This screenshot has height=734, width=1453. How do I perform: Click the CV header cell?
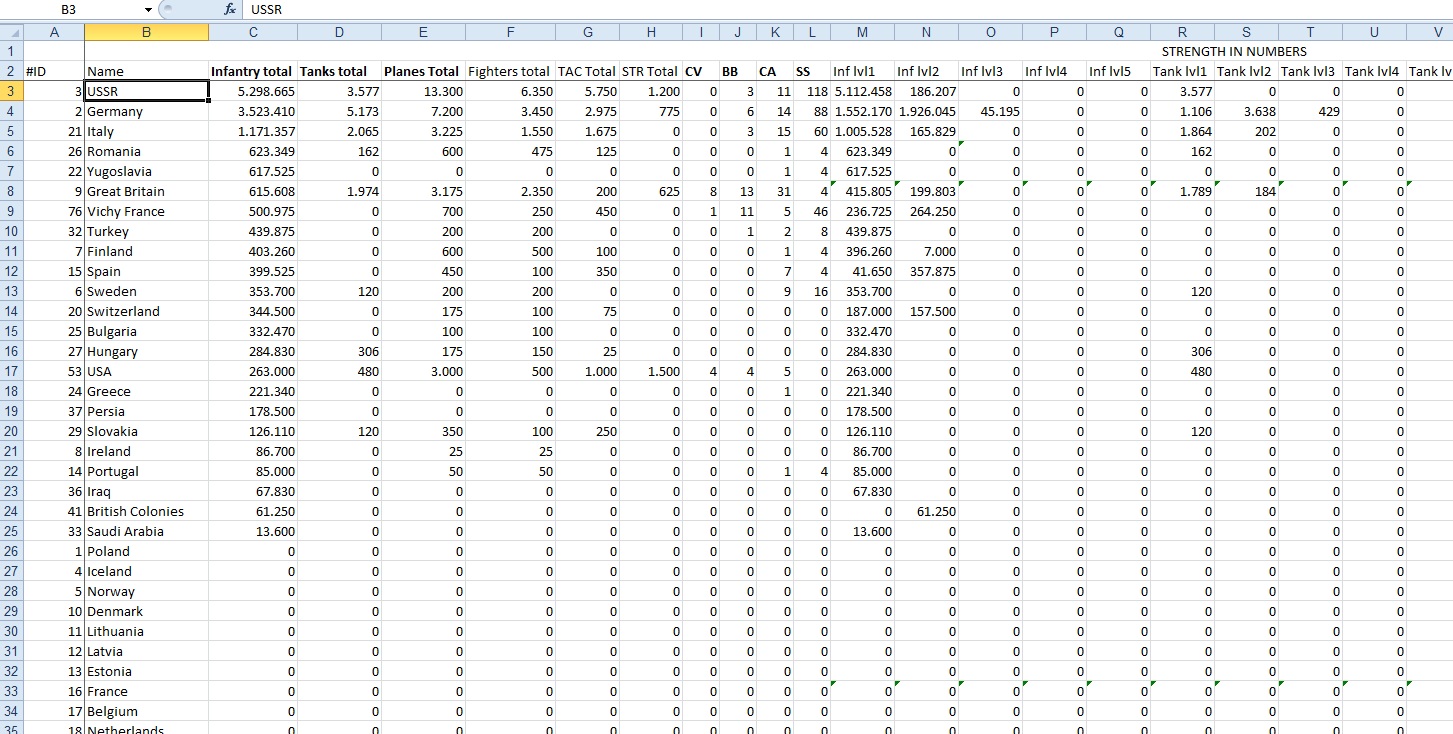[701, 71]
